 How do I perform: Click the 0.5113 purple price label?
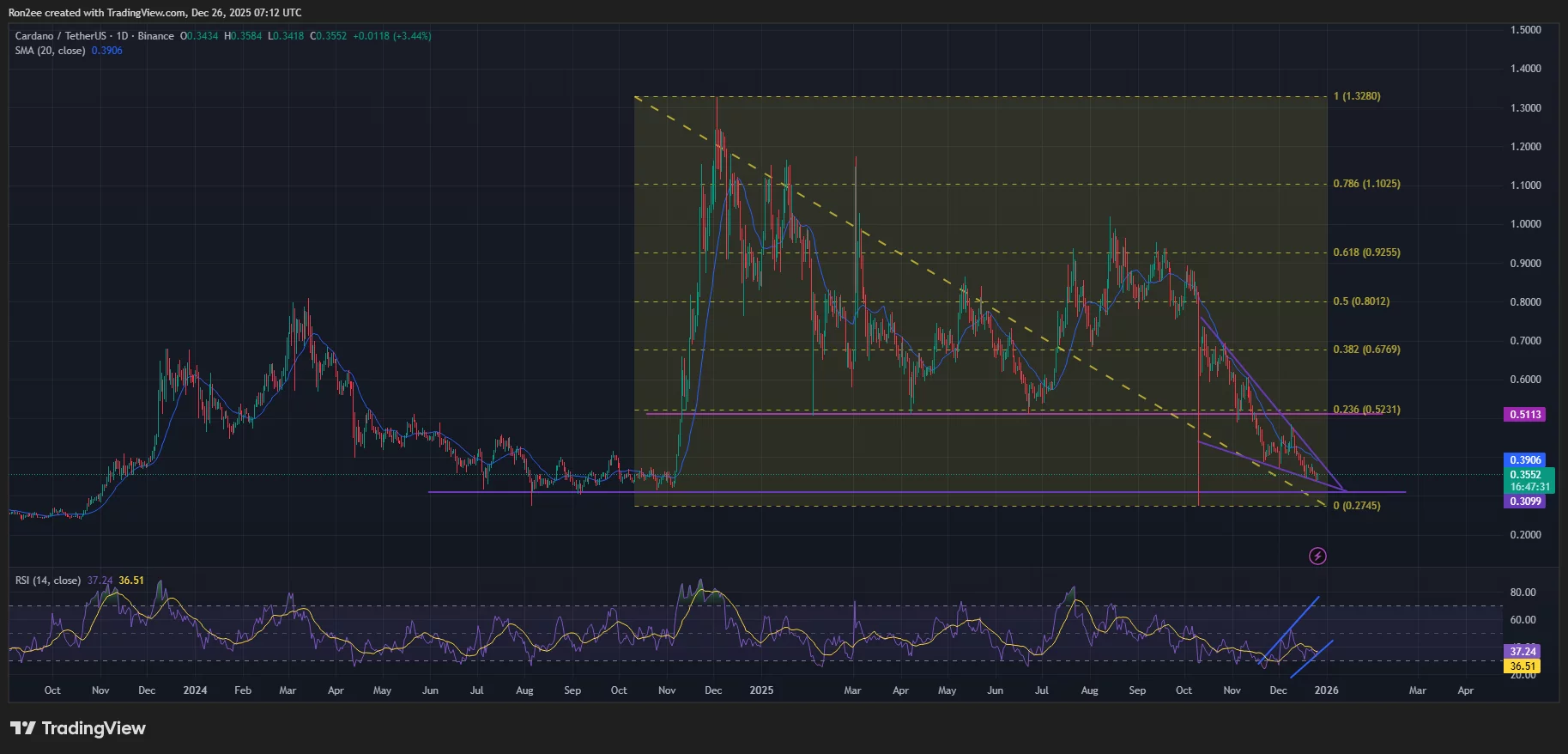(1525, 415)
